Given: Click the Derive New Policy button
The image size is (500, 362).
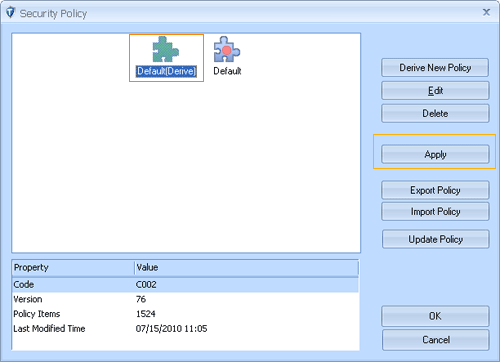Looking at the screenshot, I should tap(435, 68).
